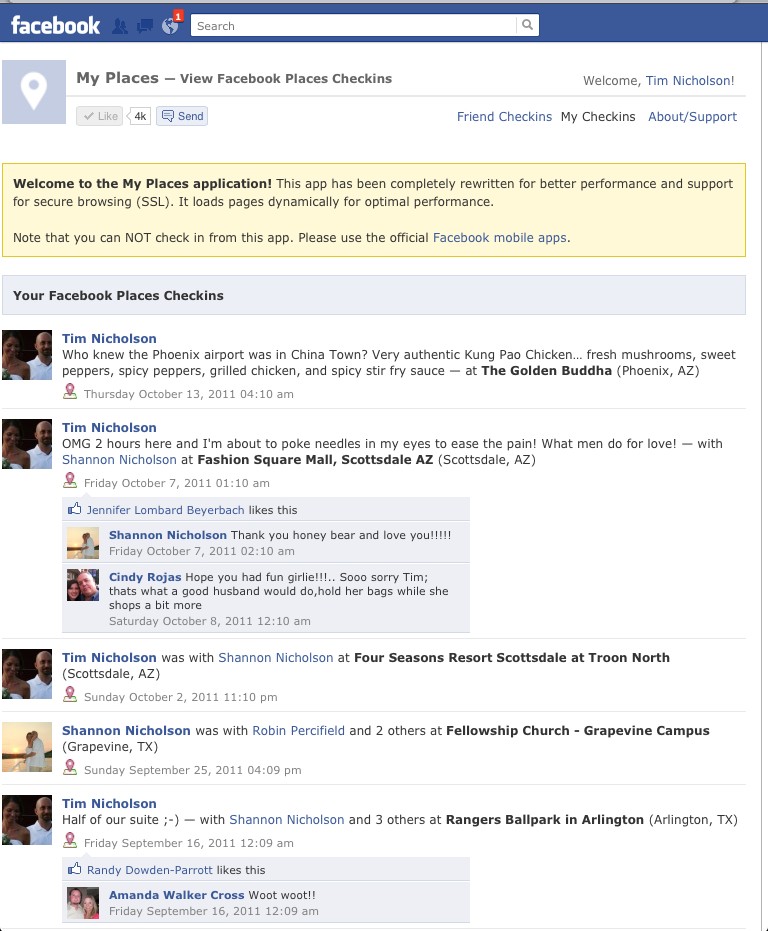Select the My Checkins tab
Image resolution: width=768 pixels, height=931 pixels.
(598, 116)
